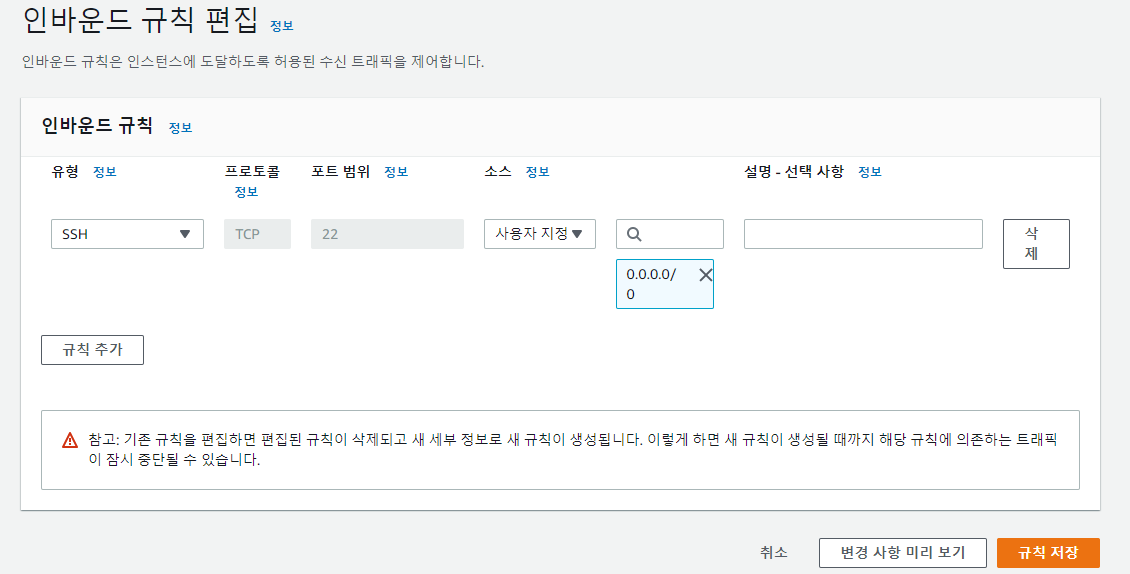This screenshot has width=1130, height=574.
Task: Open the 정보 link next to 유형
Action: [x=104, y=172]
